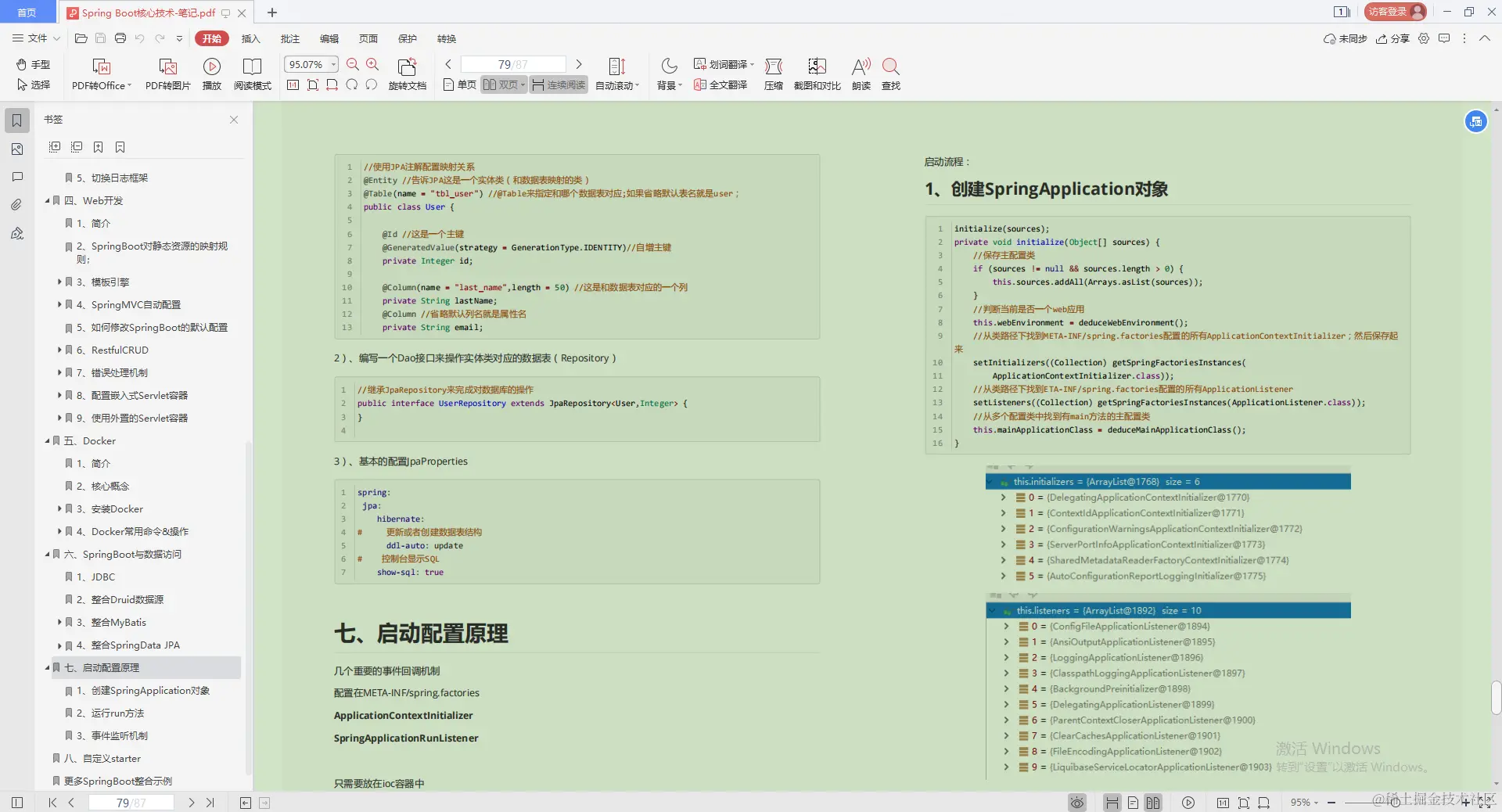Collapse the 四、Web开发 bookmark node
The width and height of the screenshot is (1502, 812).
click(47, 201)
